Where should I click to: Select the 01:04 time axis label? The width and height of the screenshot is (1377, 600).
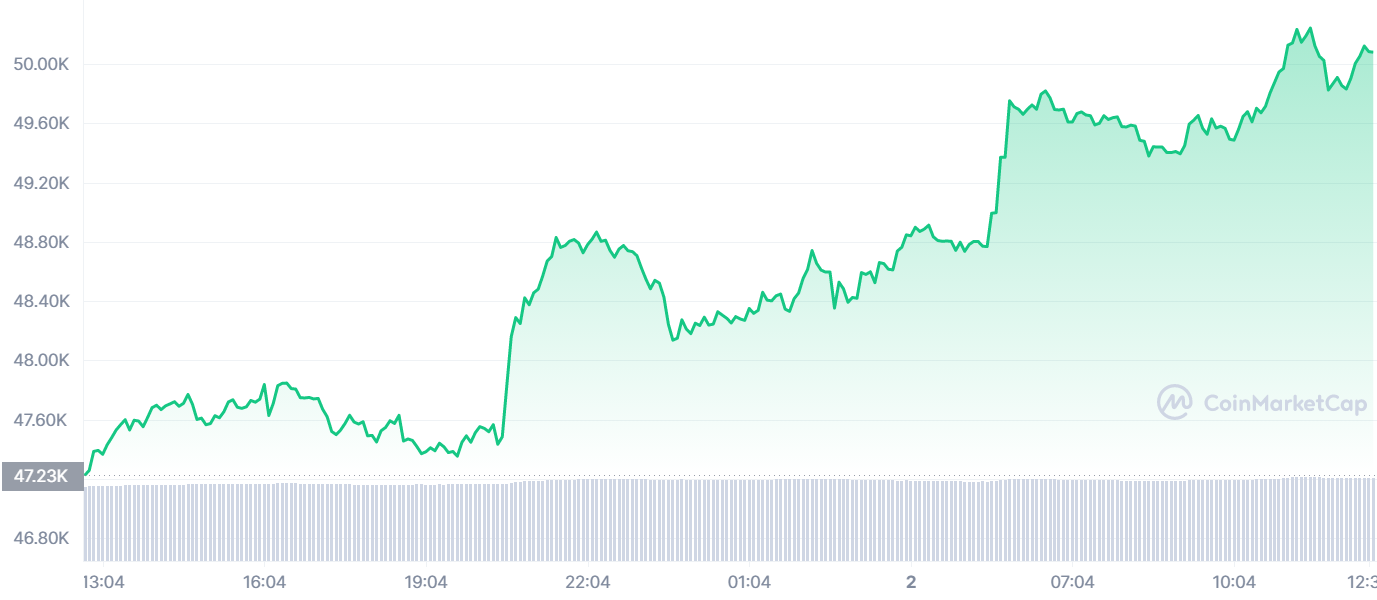[749, 582]
